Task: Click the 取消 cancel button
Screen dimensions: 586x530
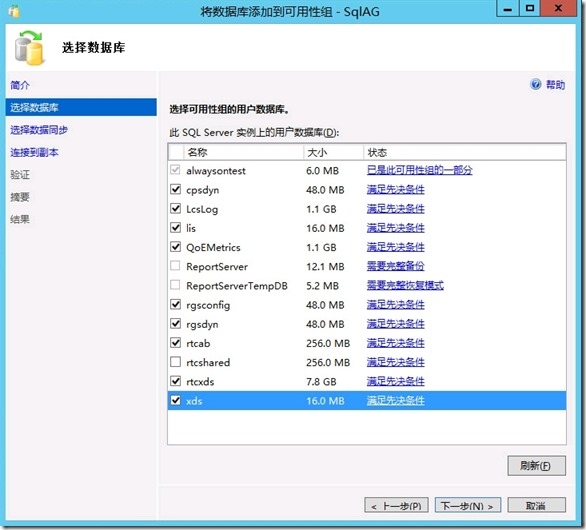Action: click(x=536, y=506)
